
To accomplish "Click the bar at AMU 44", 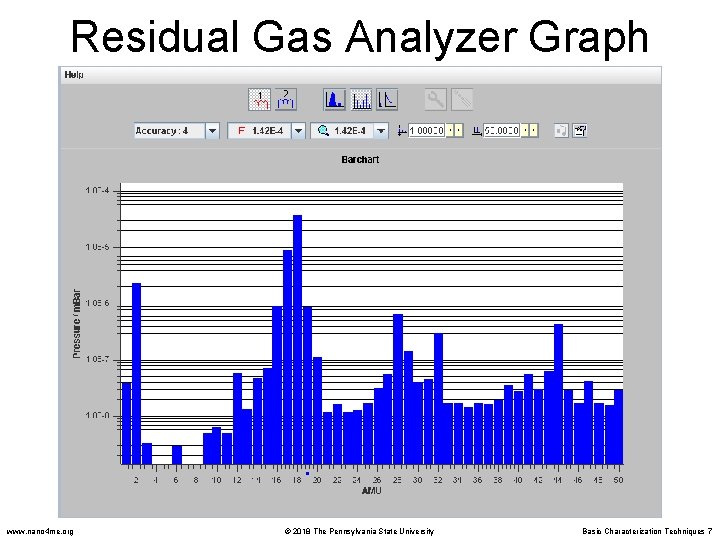I will (x=558, y=394).
